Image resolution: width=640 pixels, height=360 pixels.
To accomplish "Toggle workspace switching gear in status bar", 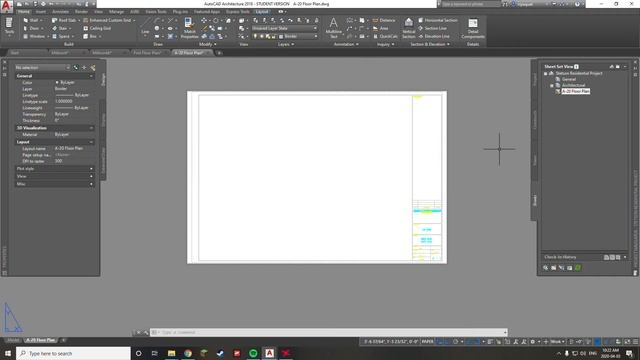I will pos(532,342).
